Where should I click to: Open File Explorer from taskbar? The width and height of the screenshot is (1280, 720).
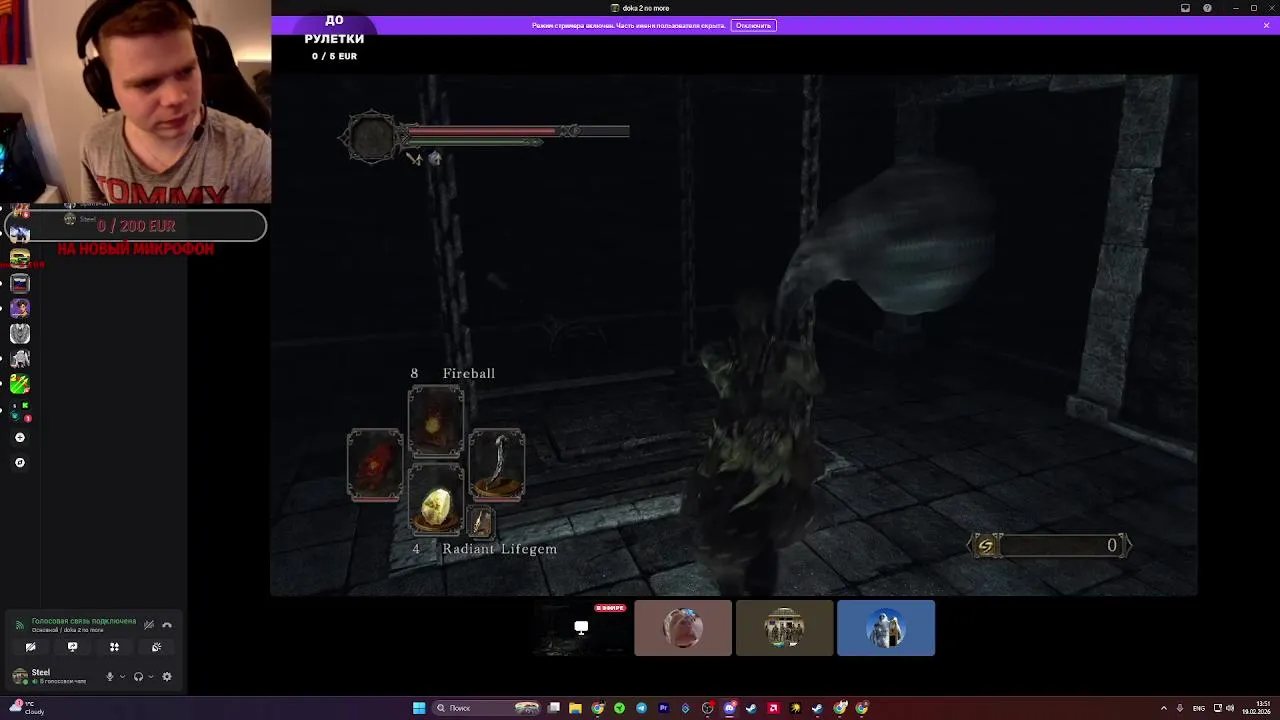coord(576,708)
